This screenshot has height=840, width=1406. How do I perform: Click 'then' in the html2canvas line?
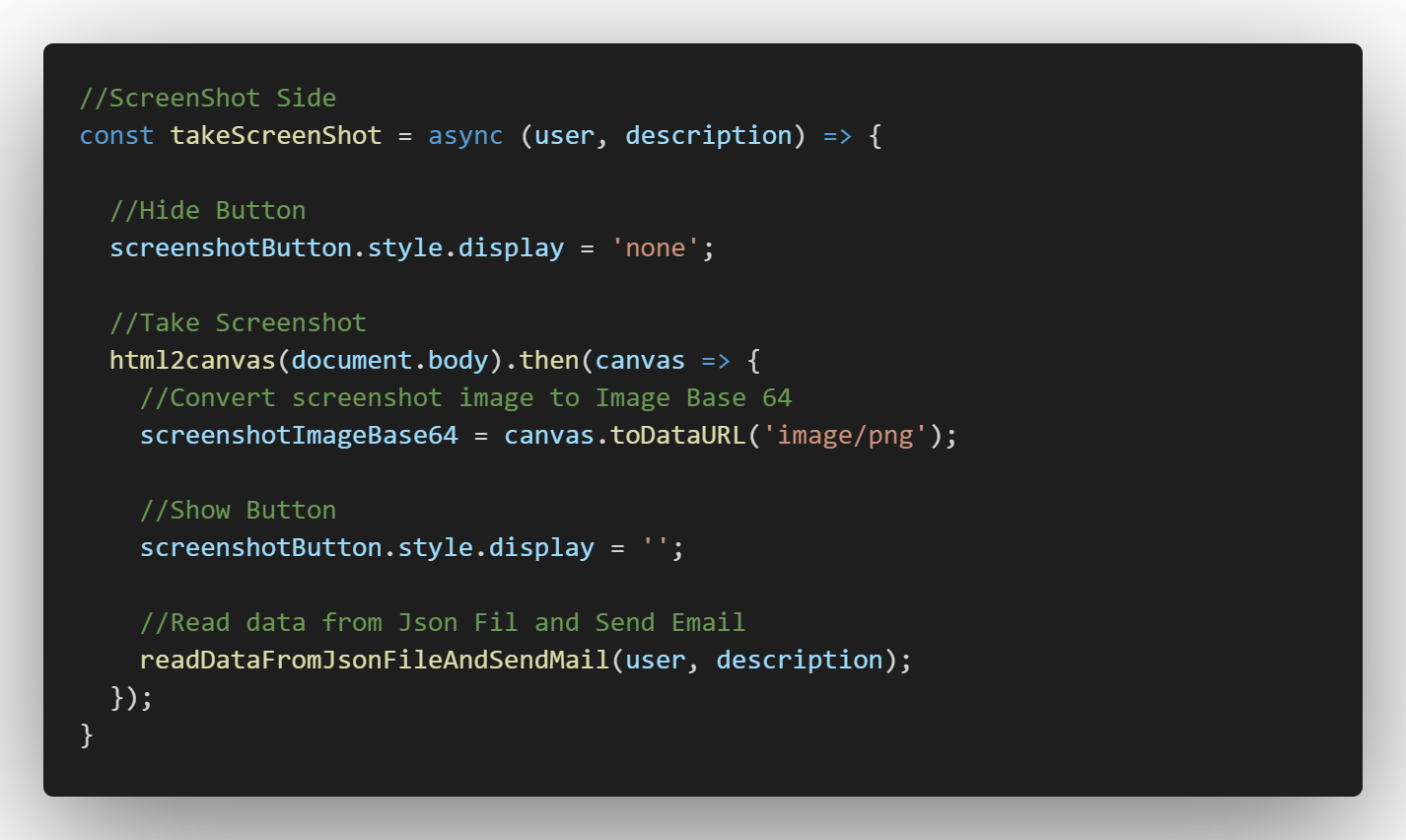point(549,360)
